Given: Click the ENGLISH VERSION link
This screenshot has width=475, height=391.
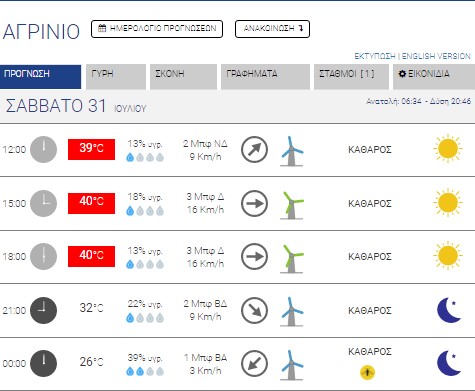Looking at the screenshot, I should point(436,56).
